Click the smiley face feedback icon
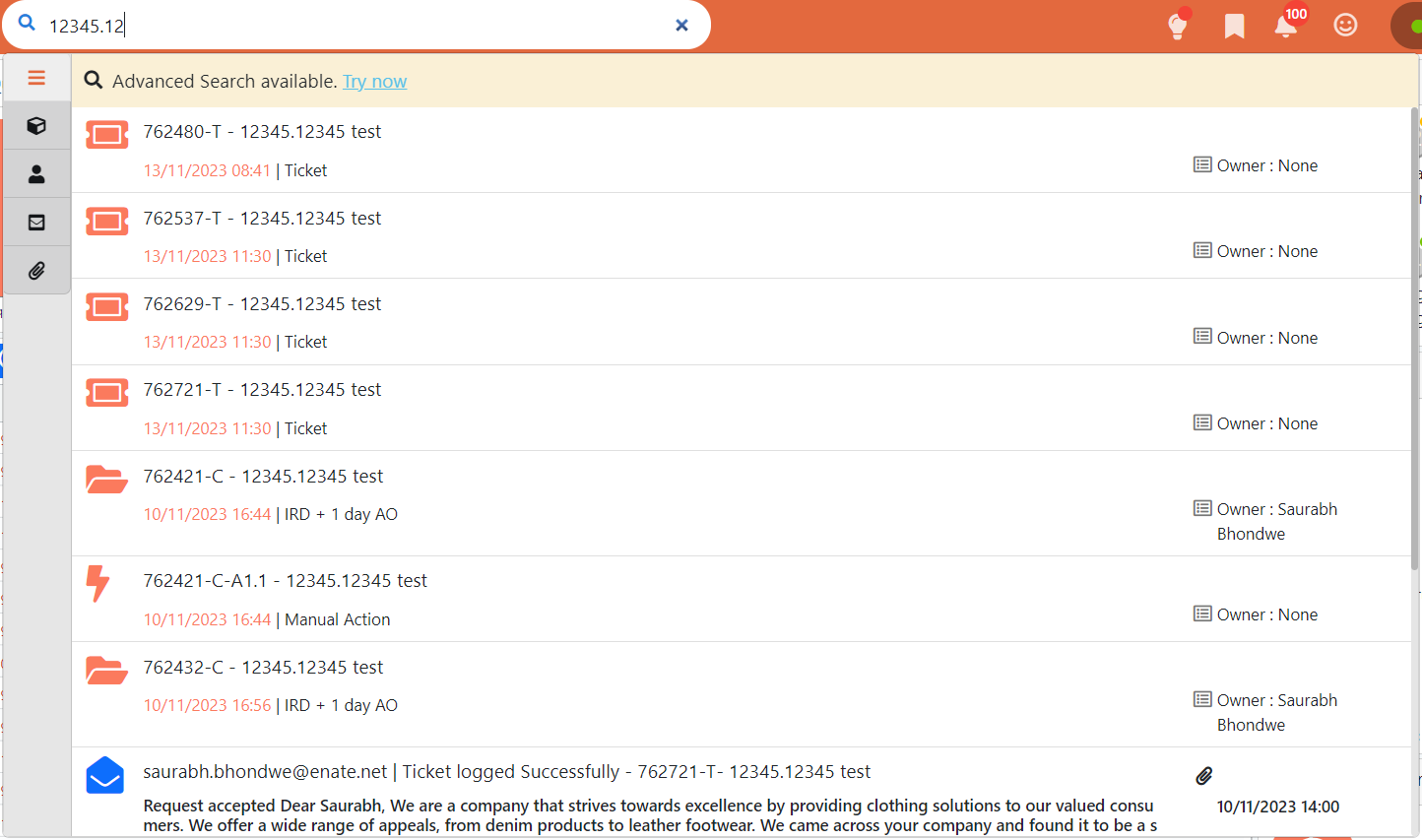 click(1345, 26)
